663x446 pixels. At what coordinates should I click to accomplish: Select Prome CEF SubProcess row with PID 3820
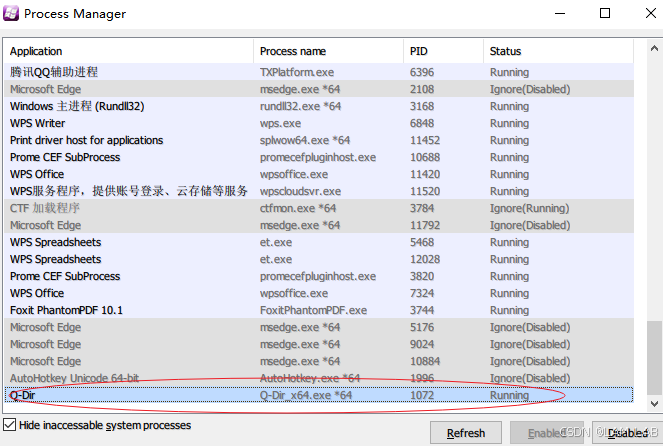coord(319,276)
